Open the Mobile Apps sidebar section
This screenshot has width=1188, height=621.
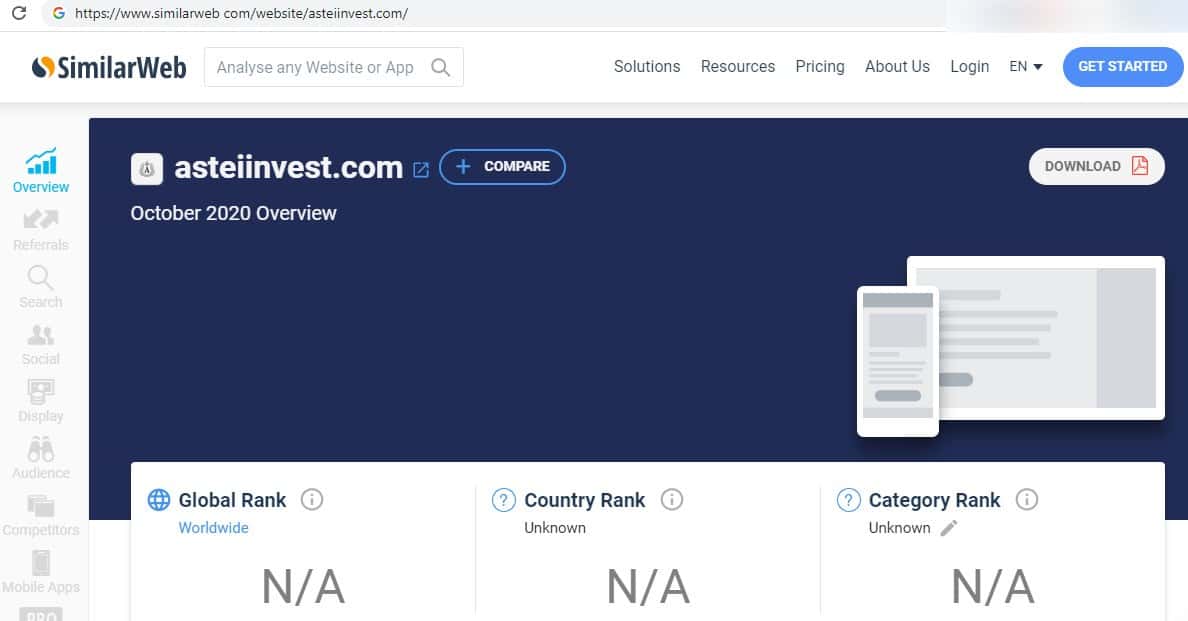pyautogui.click(x=41, y=573)
